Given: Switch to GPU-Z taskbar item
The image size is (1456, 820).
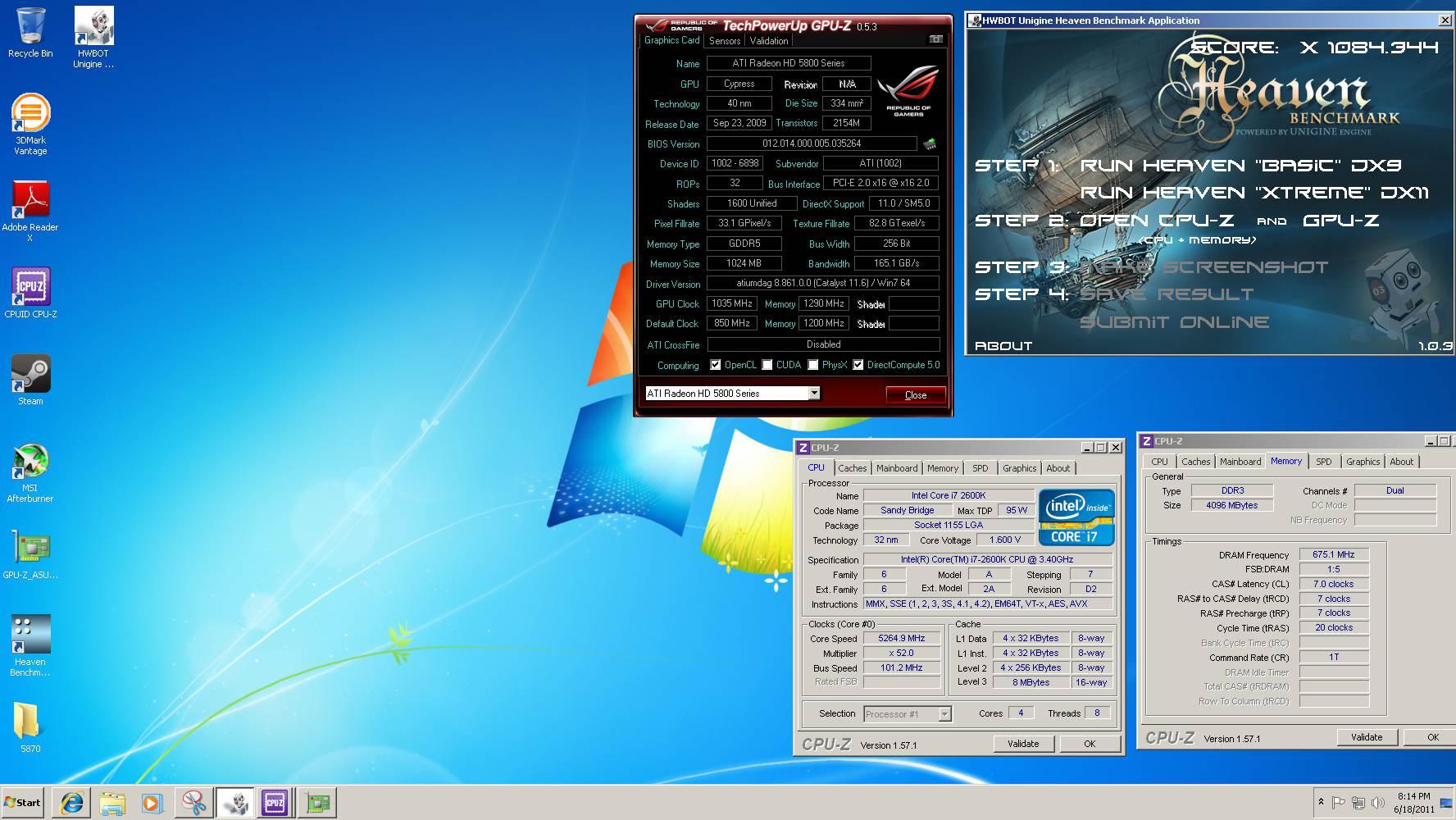Looking at the screenshot, I should click(x=316, y=803).
